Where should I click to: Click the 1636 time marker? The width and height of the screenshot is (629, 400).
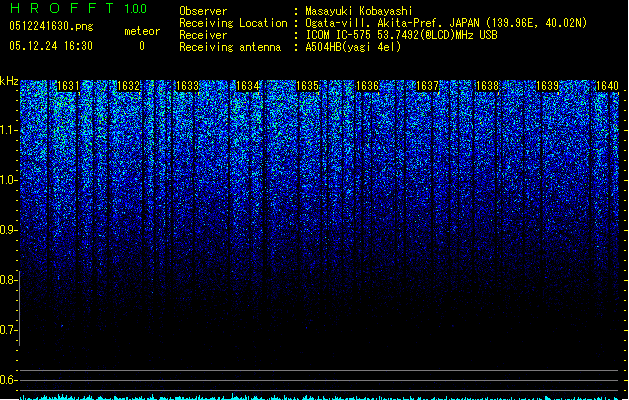pyautogui.click(x=367, y=86)
